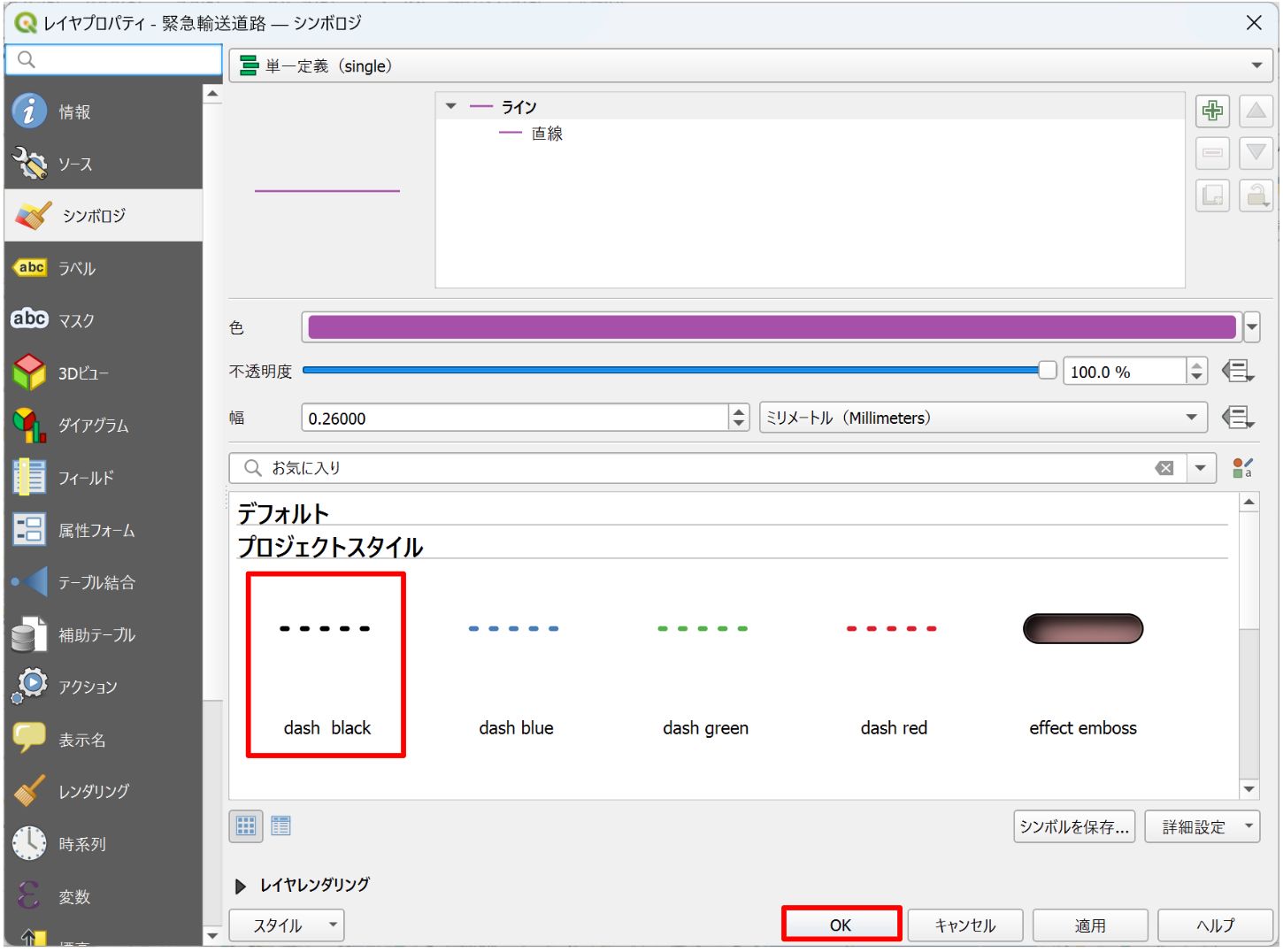Open the unit dropdown ミリメートル (Millimeters)
1283x952 pixels.
[983, 418]
